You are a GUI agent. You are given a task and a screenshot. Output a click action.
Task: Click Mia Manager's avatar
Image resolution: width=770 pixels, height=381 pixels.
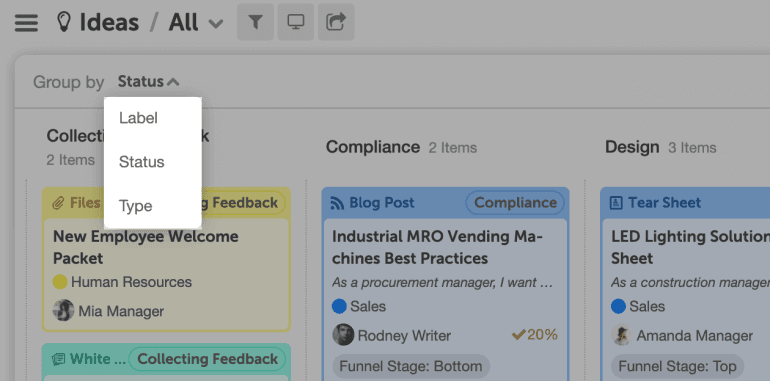(64, 310)
